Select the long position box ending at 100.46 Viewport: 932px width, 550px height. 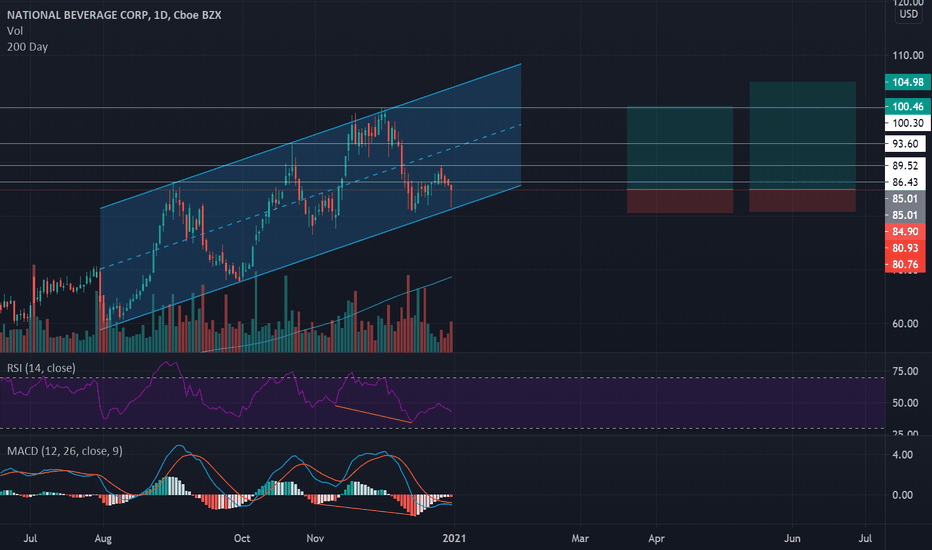coord(680,159)
